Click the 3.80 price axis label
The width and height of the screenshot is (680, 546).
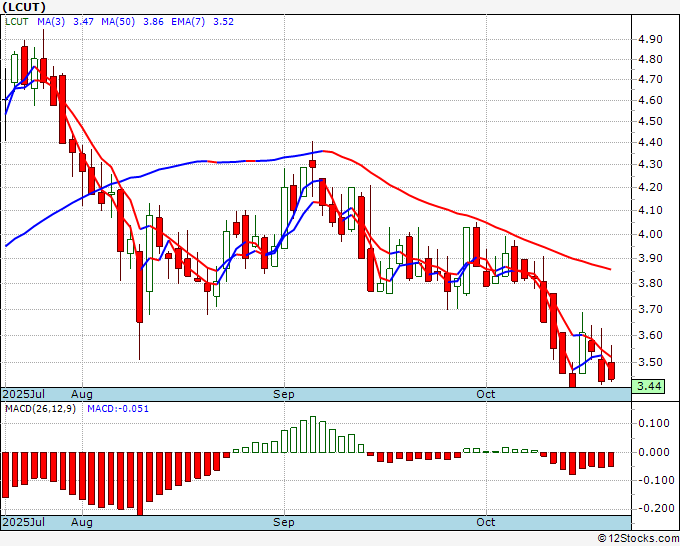click(650, 284)
